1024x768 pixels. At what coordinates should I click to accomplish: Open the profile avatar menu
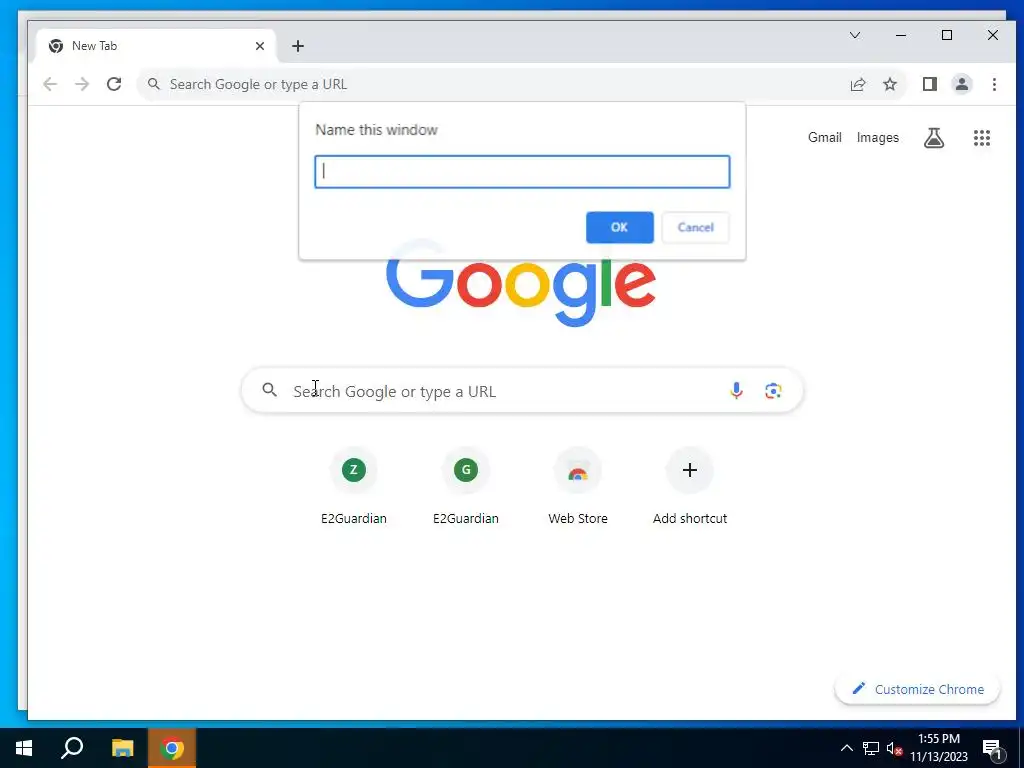pyautogui.click(x=961, y=84)
